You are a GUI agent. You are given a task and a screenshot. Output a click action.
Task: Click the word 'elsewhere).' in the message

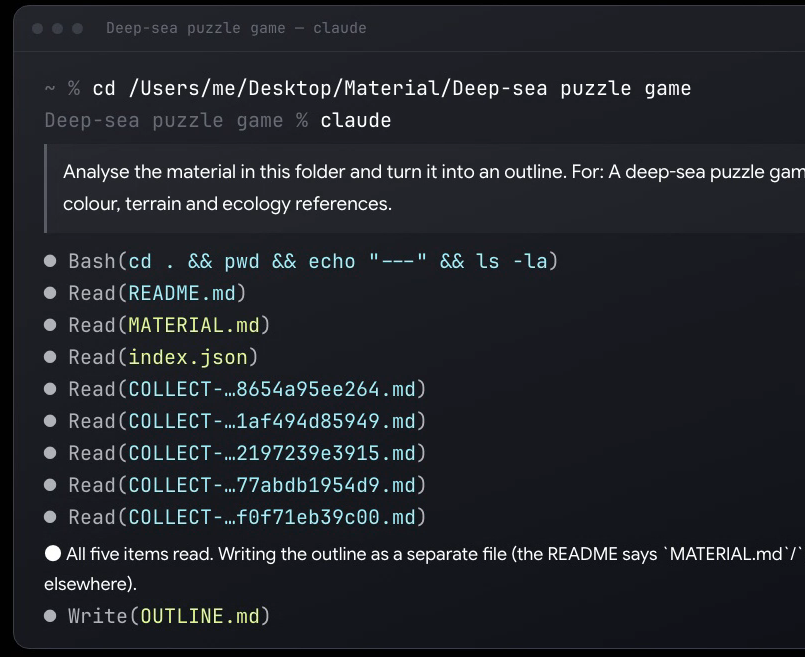click(x=90, y=584)
